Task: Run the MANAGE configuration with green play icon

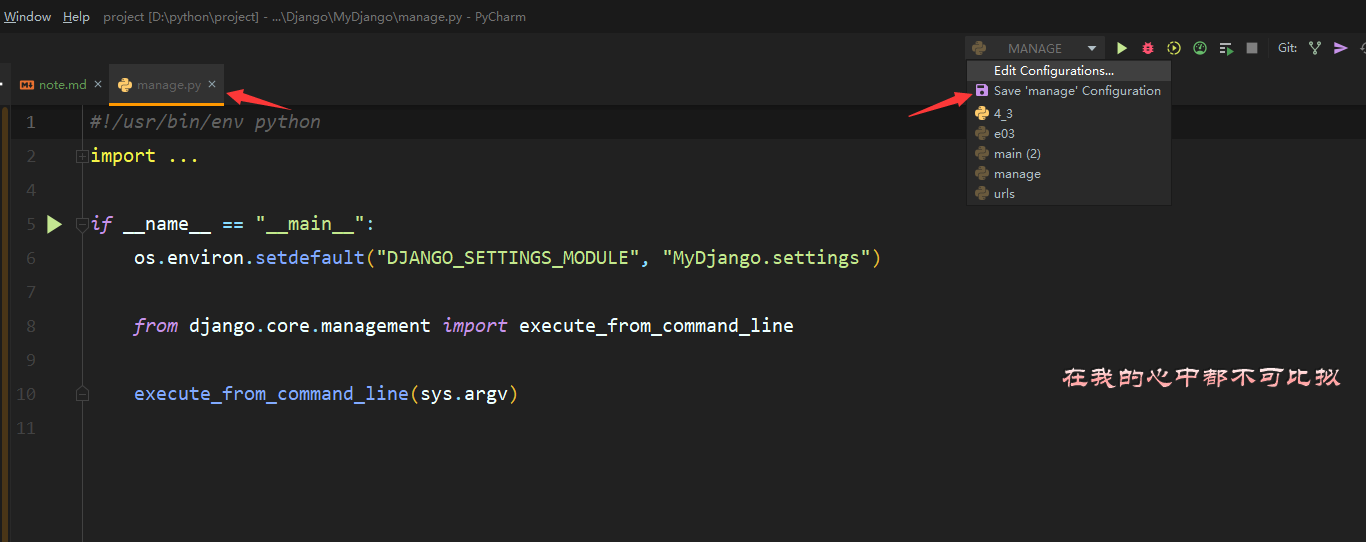Action: (x=1122, y=48)
